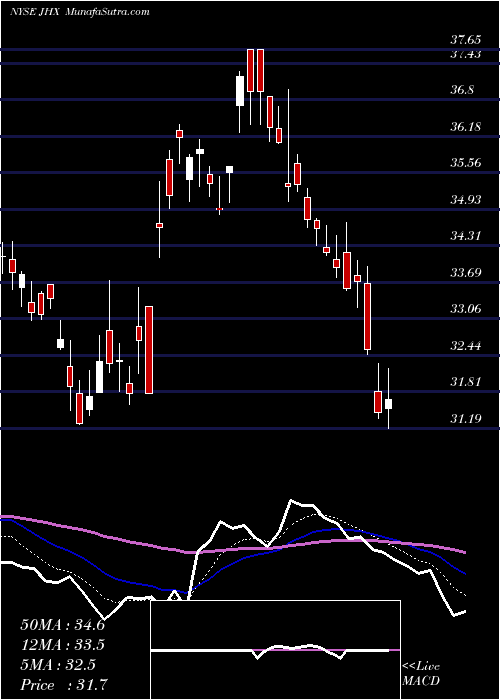Click the 33.06 price level label
The width and height of the screenshot is (500, 700).
pyautogui.click(x=466, y=308)
